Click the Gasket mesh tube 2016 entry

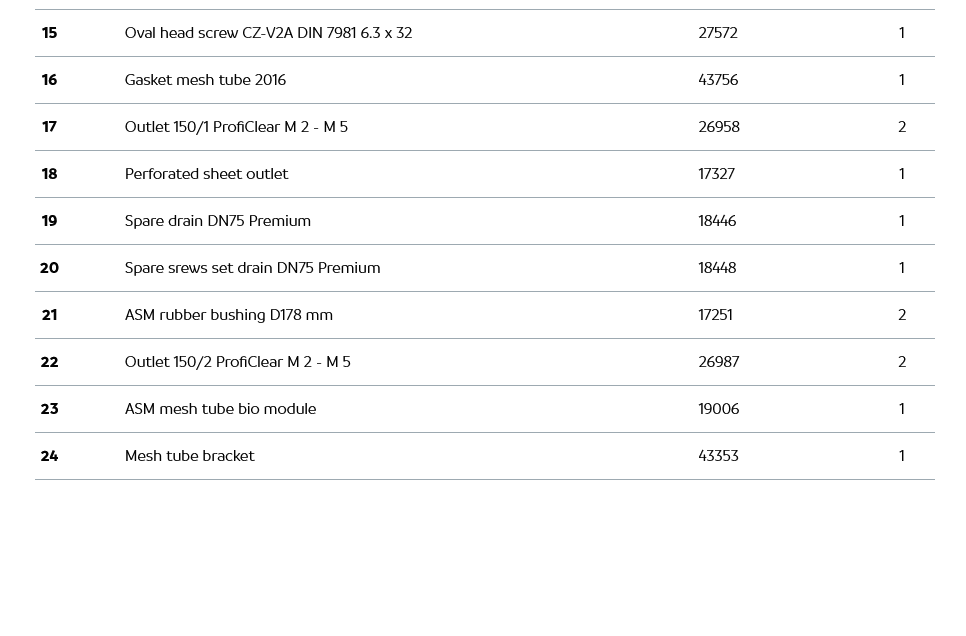tap(205, 80)
